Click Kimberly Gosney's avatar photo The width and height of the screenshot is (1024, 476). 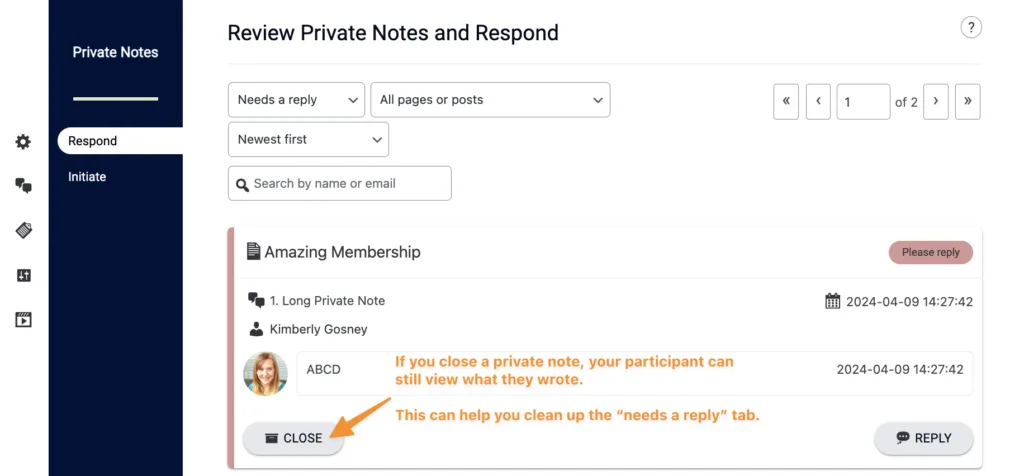click(x=266, y=373)
